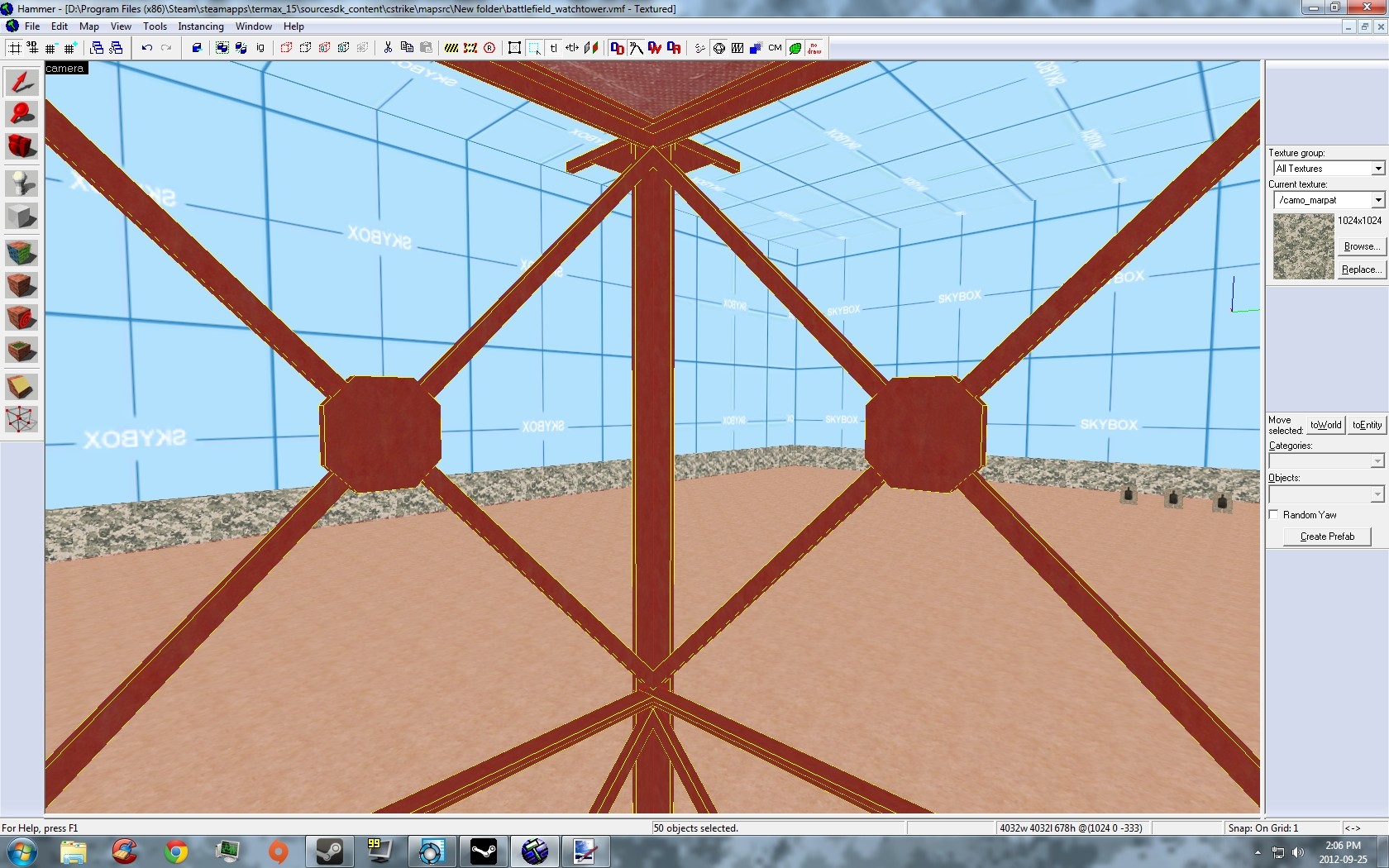The height and width of the screenshot is (868, 1389).
Task: Click the scissors Cut icon
Action: point(387,48)
